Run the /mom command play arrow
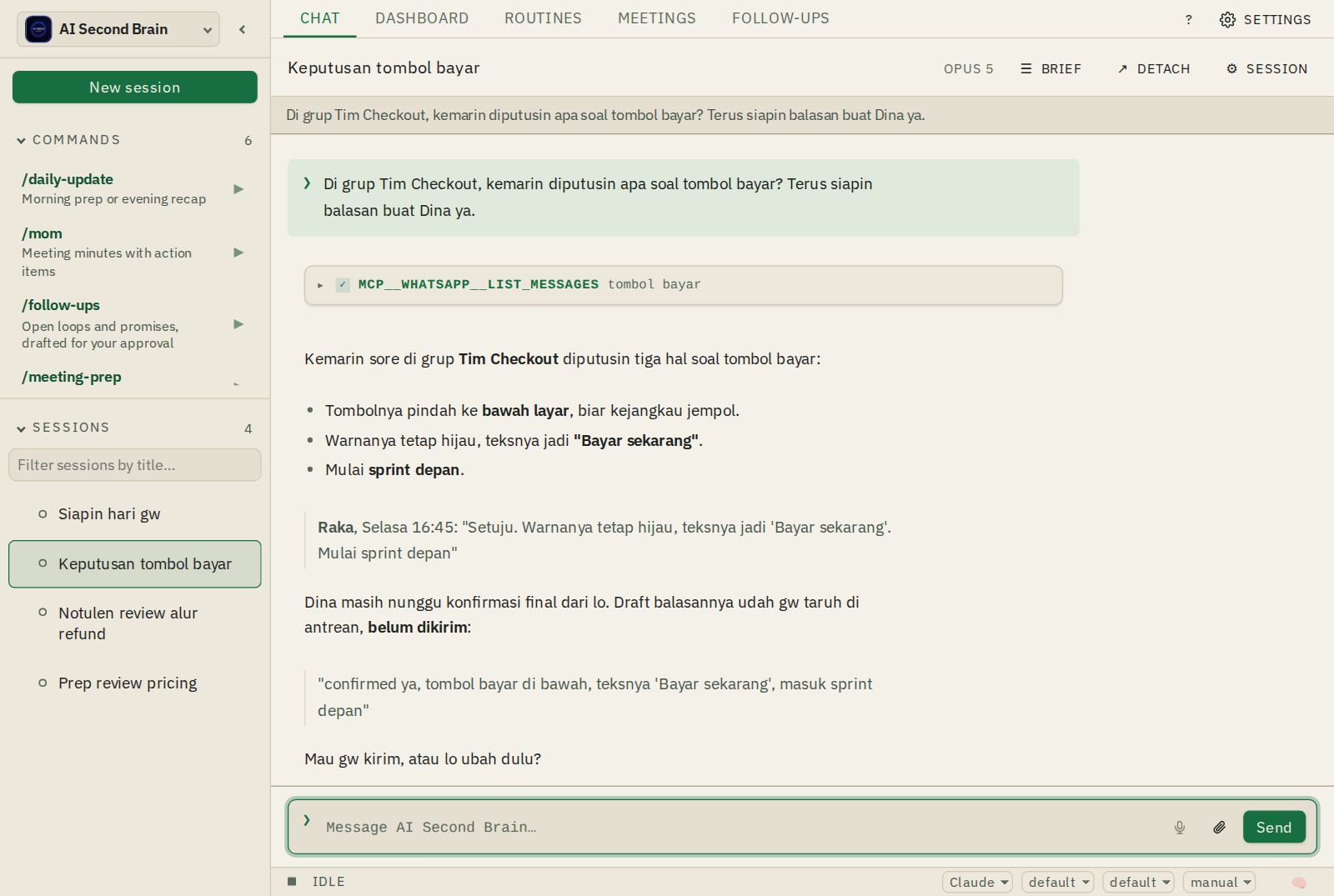This screenshot has height=896, width=1334. click(238, 253)
